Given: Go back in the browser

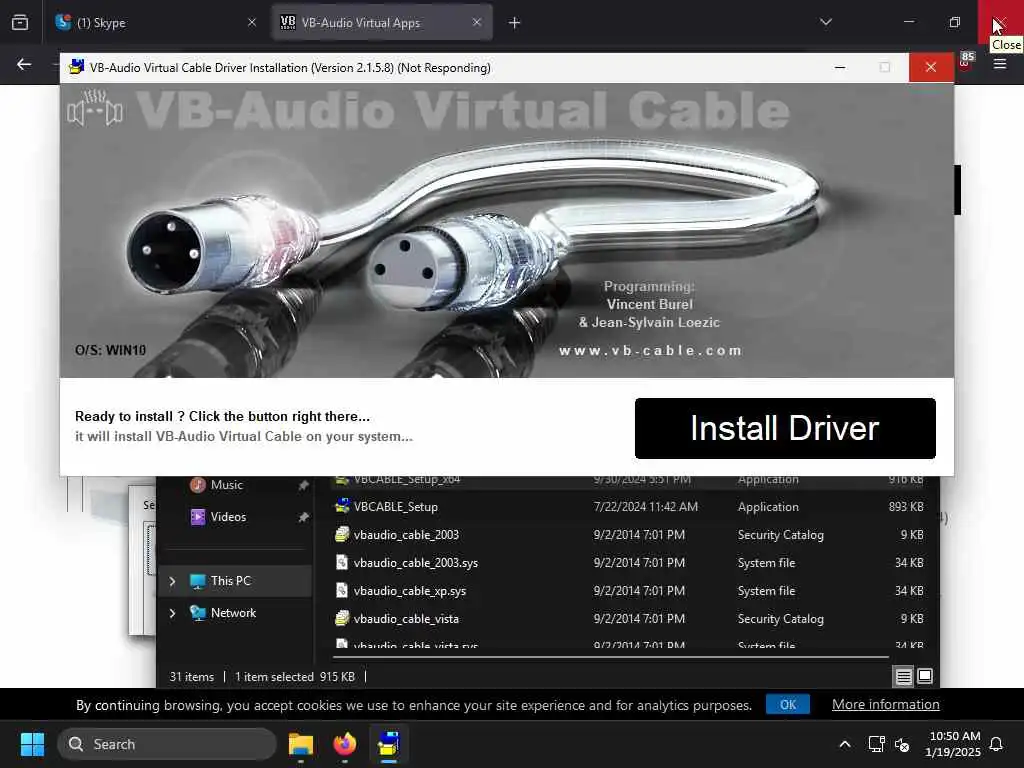Looking at the screenshot, I should [24, 64].
